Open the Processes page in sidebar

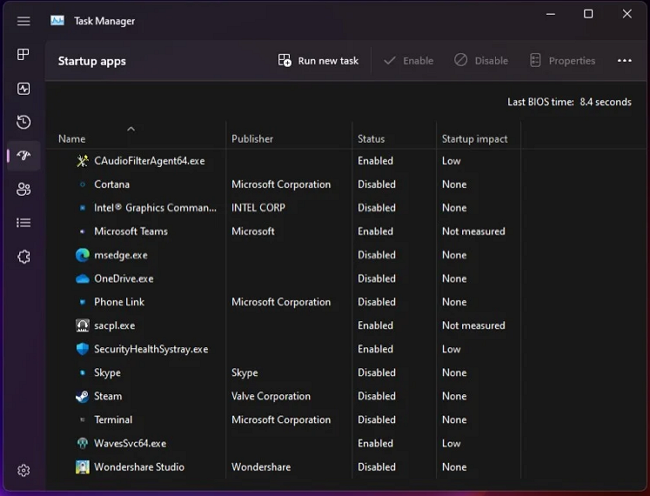pyautogui.click(x=24, y=54)
